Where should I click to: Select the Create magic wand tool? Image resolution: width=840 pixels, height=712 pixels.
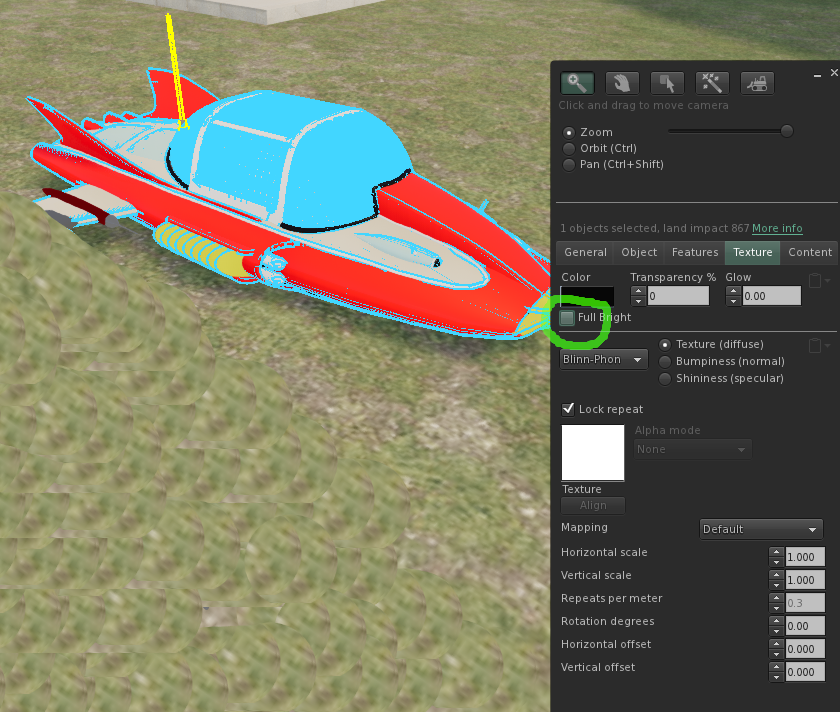[711, 83]
